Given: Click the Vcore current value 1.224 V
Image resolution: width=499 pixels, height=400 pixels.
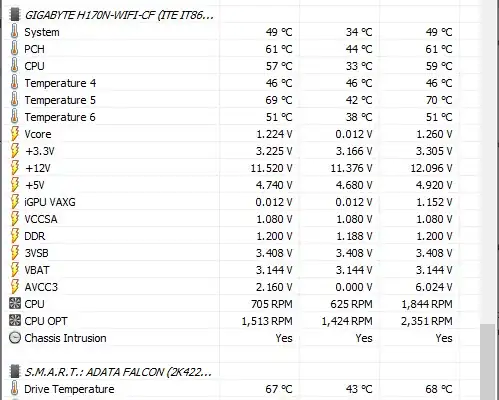Looking at the screenshot, I should (274, 134).
